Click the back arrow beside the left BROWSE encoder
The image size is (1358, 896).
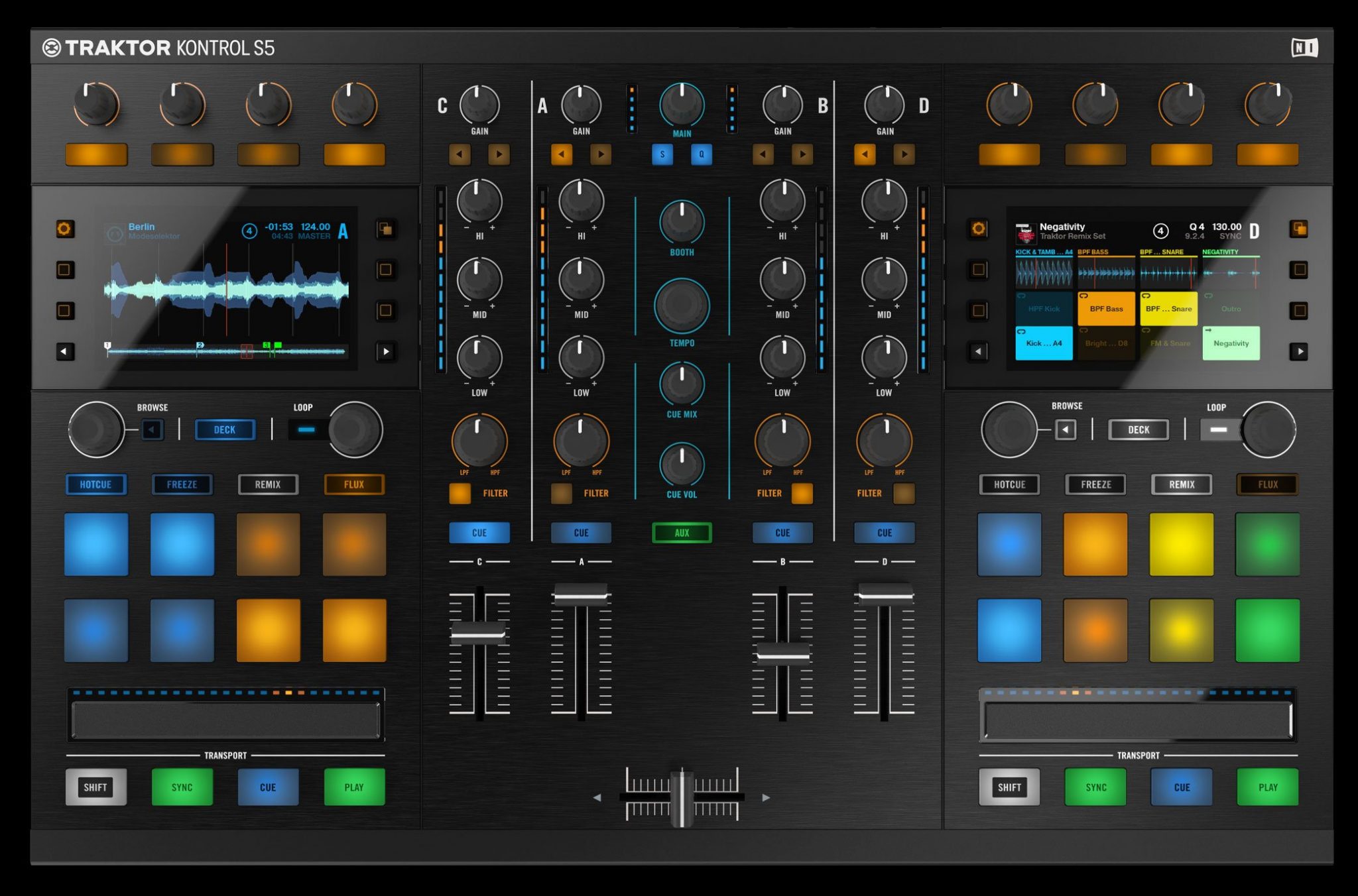tap(153, 429)
